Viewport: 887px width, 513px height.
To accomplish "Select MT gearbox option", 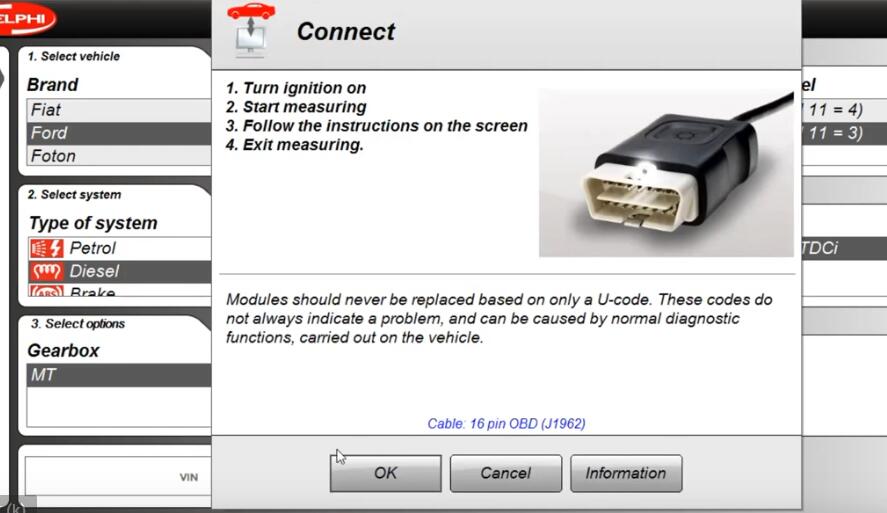I will point(119,375).
